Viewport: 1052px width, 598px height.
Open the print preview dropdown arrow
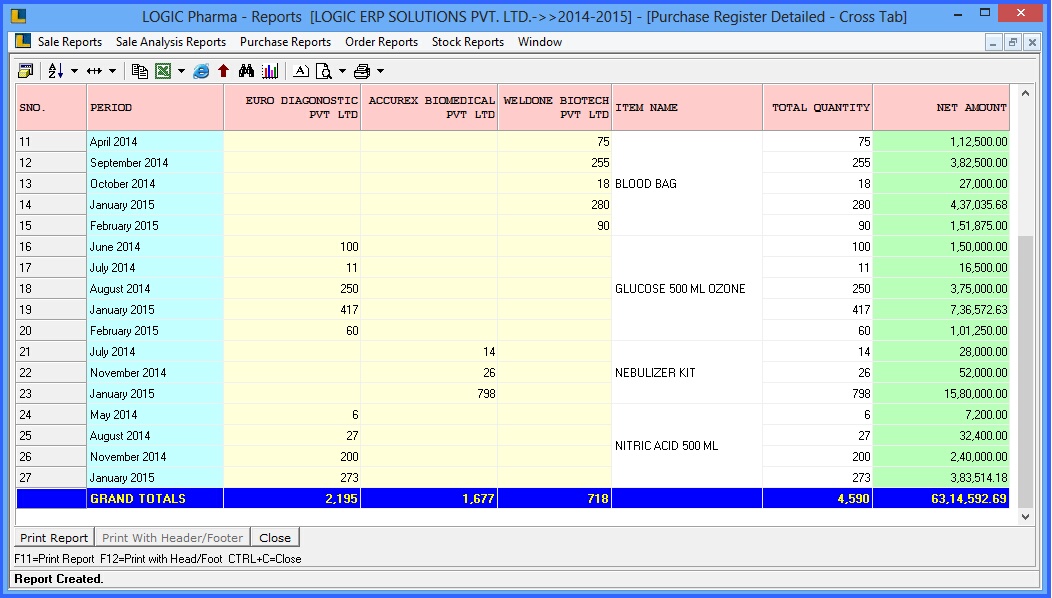click(341, 71)
